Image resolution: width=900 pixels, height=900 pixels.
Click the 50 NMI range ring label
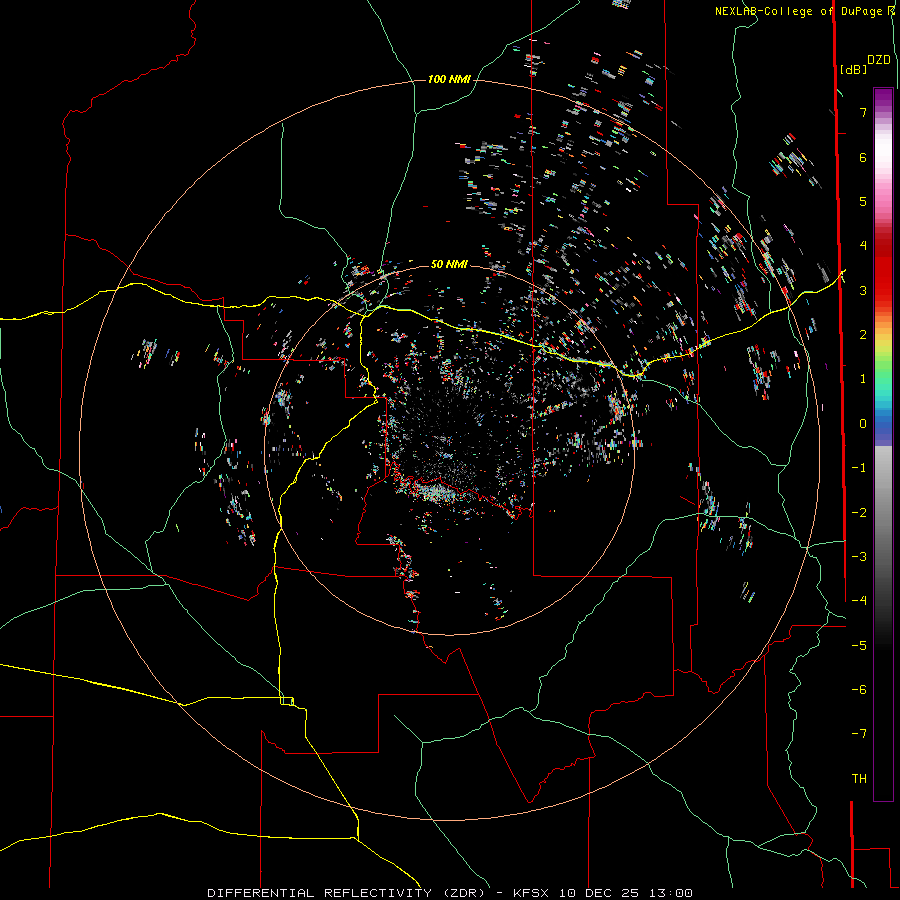point(449,264)
